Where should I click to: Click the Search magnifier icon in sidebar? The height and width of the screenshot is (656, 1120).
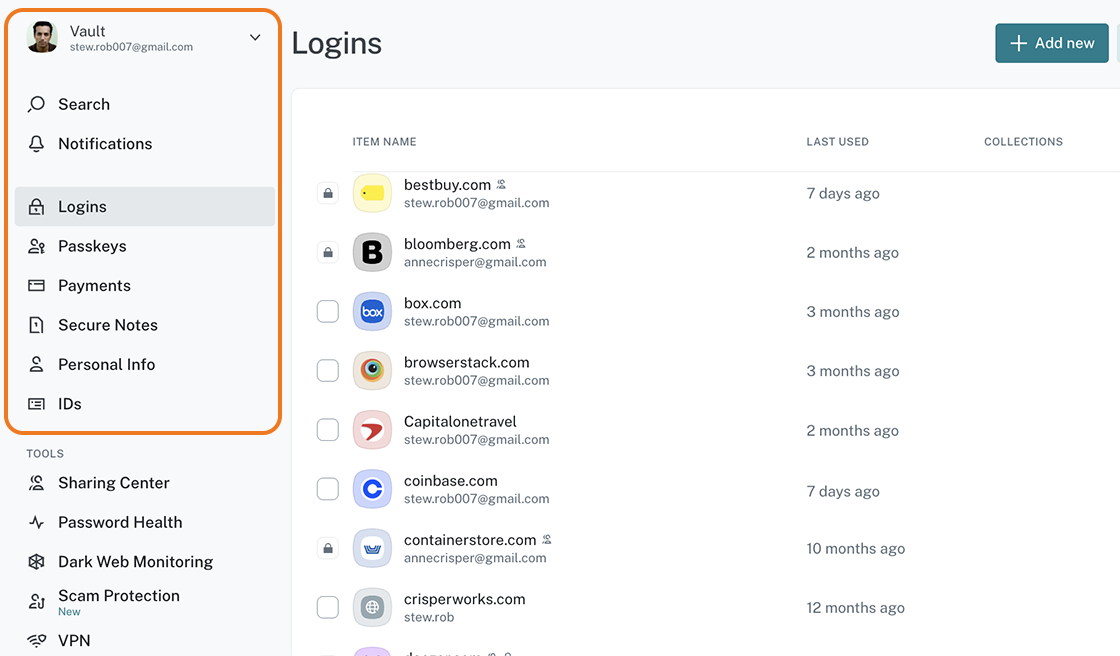(x=36, y=104)
